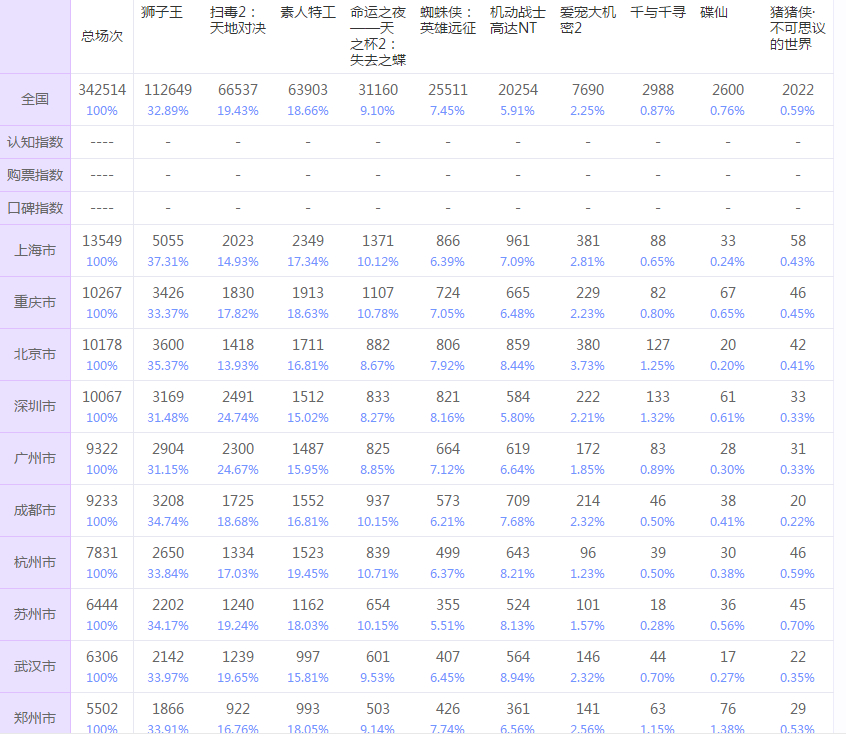Click the Chengdu total value 9233
Viewport: 846px width, 745px height.
coord(102,501)
